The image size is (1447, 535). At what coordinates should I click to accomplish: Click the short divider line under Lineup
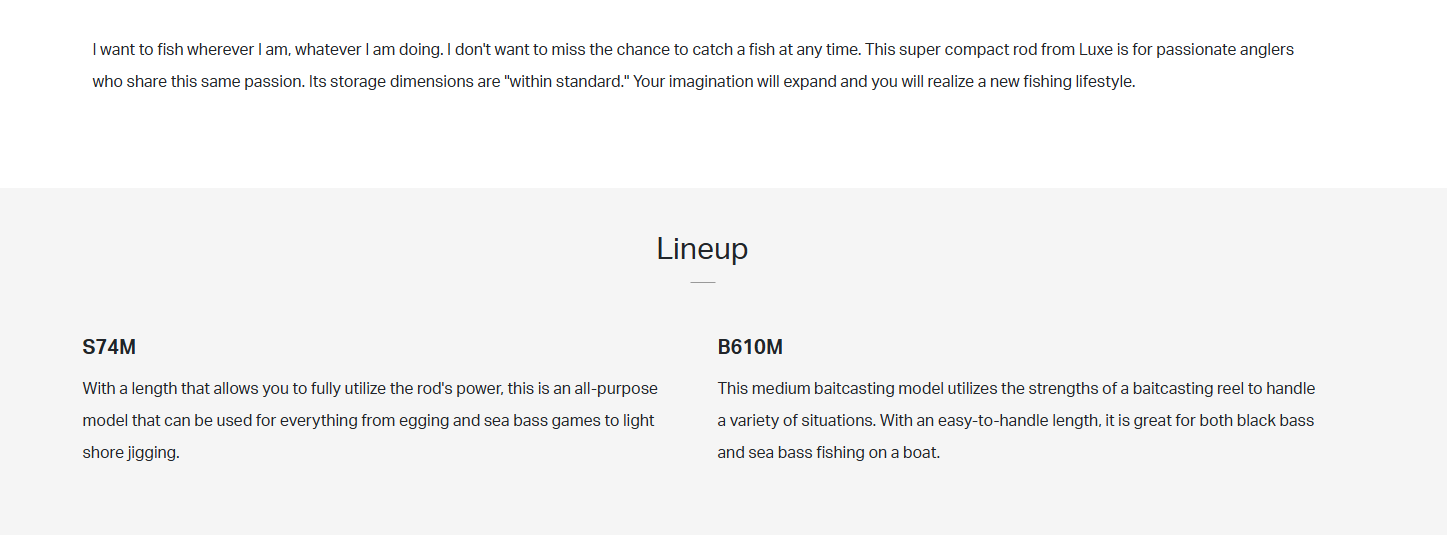(x=702, y=283)
